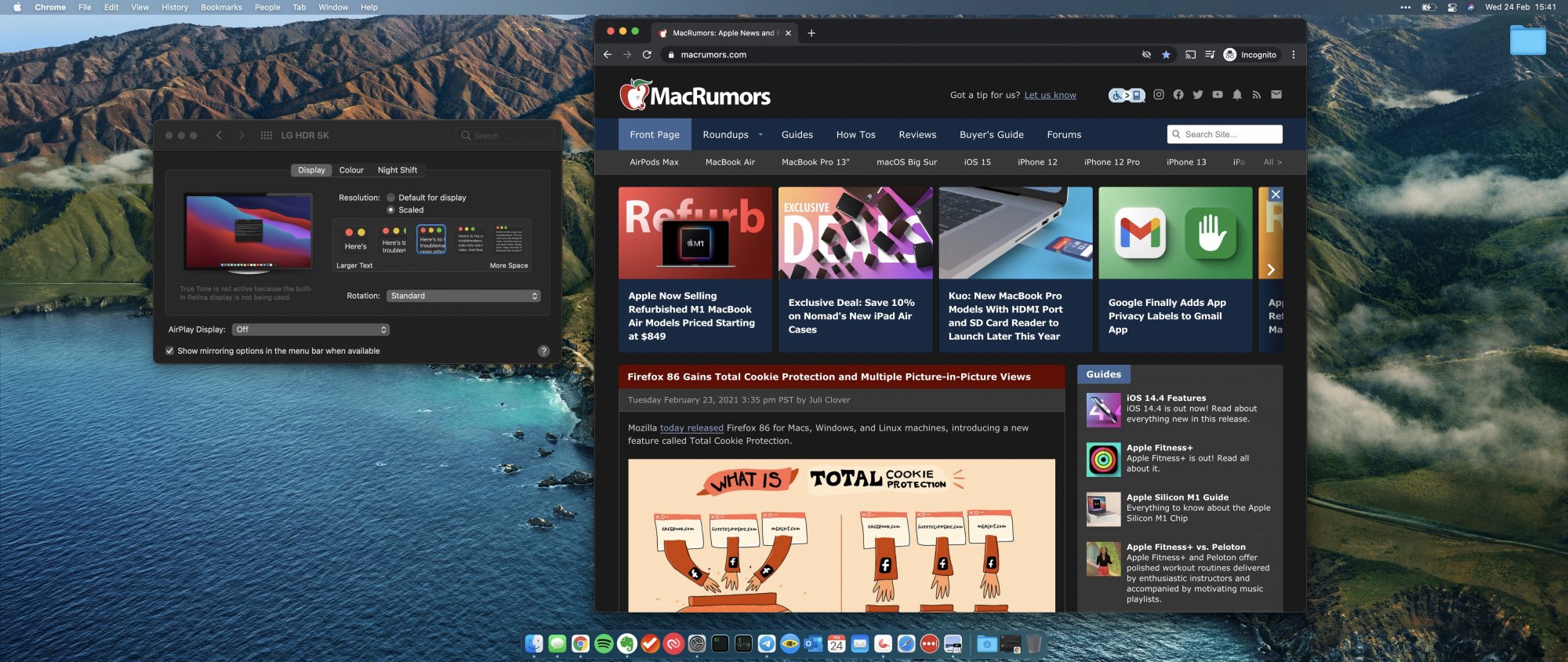1568x662 pixels.
Task: Open the History menu
Action: pyautogui.click(x=175, y=7)
